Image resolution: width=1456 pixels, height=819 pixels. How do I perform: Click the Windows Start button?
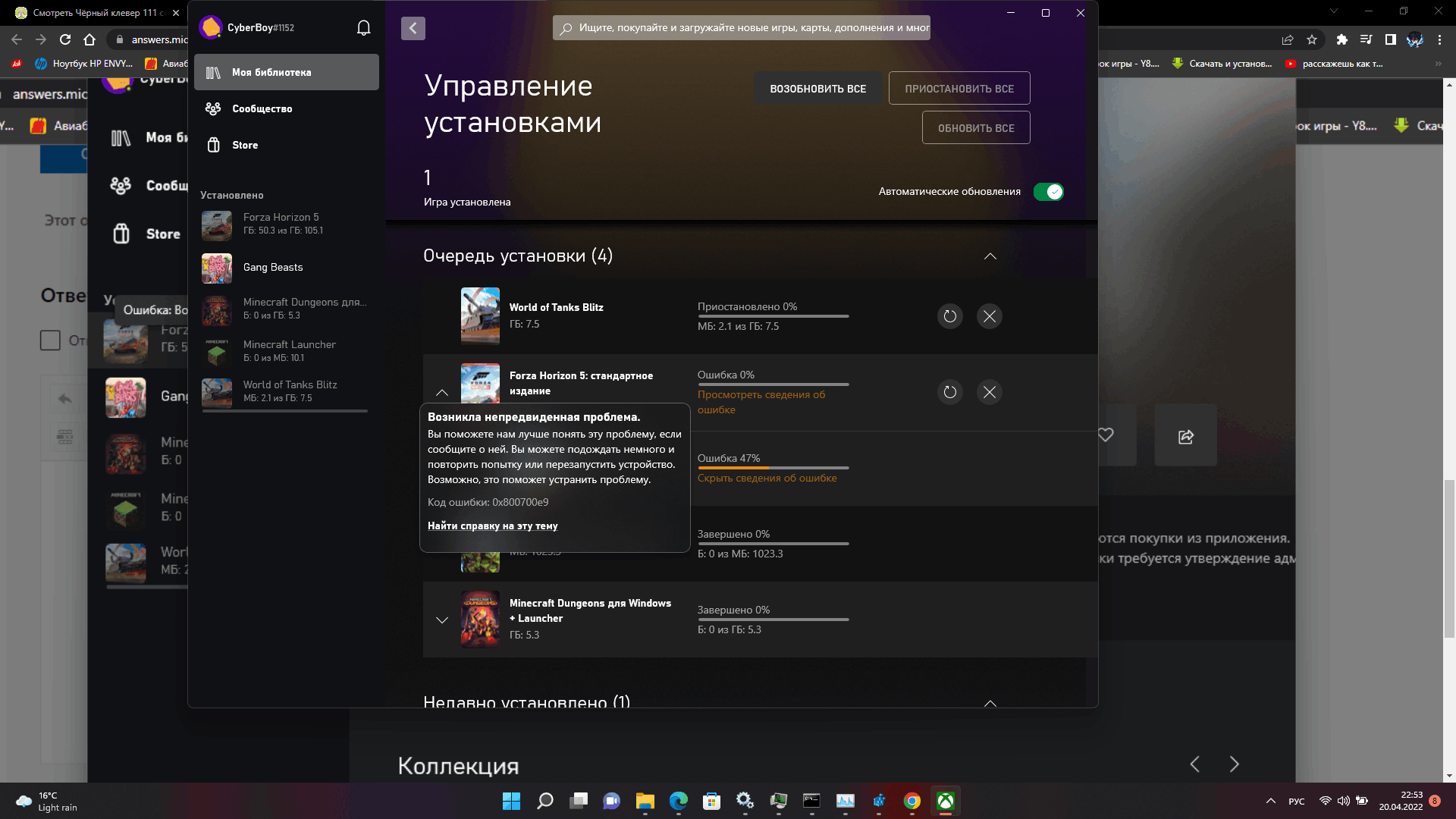tap(512, 801)
